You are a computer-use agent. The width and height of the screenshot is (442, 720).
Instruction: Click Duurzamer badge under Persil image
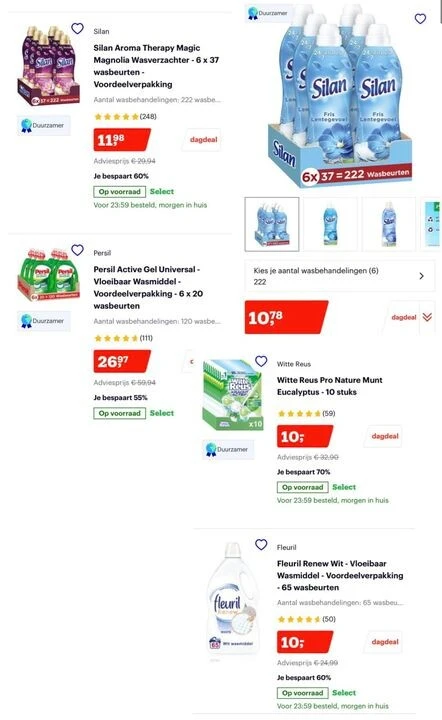44,321
